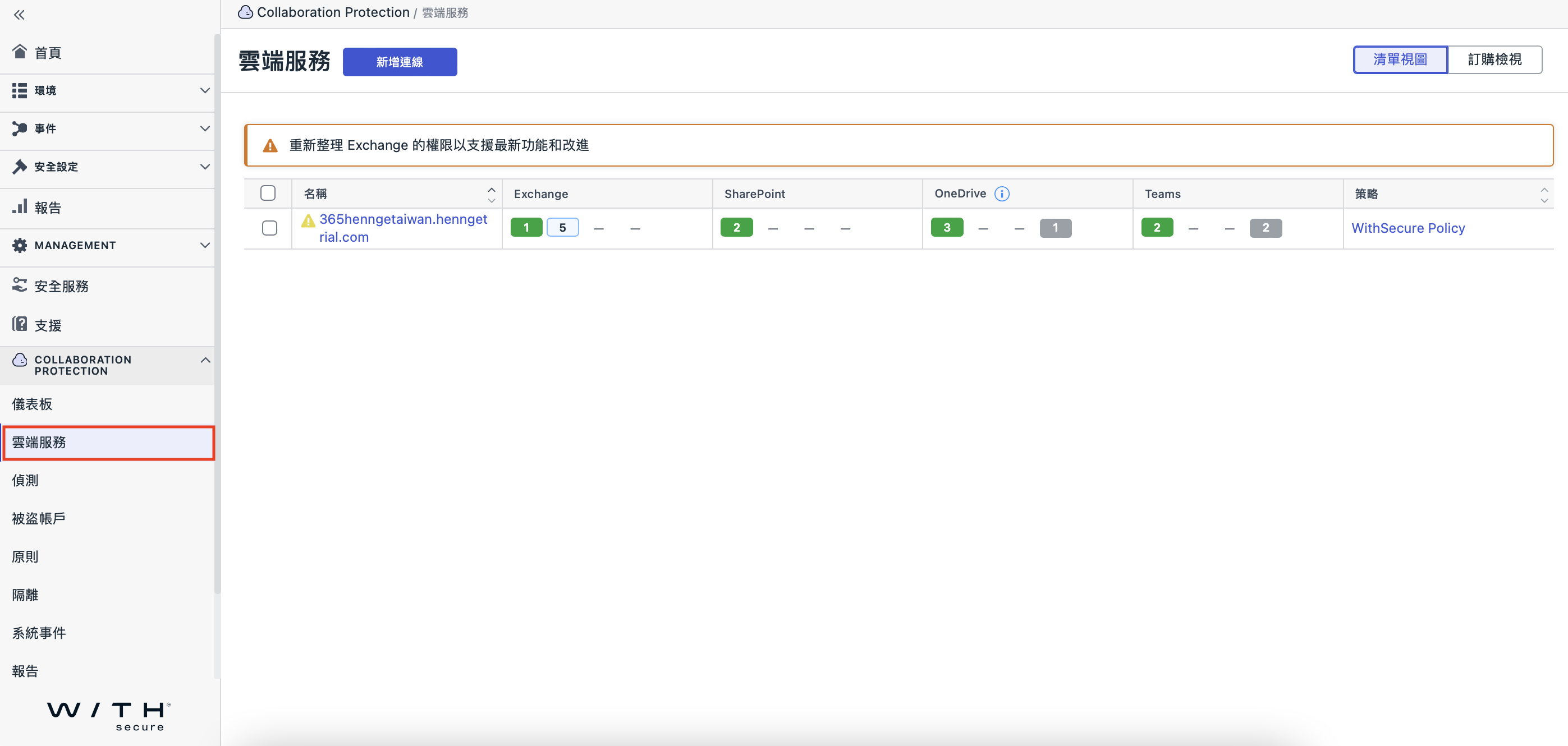Viewport: 1568px width, 746px height.
Task: Click the bar chart icon beside 報告
Action: pos(20,206)
